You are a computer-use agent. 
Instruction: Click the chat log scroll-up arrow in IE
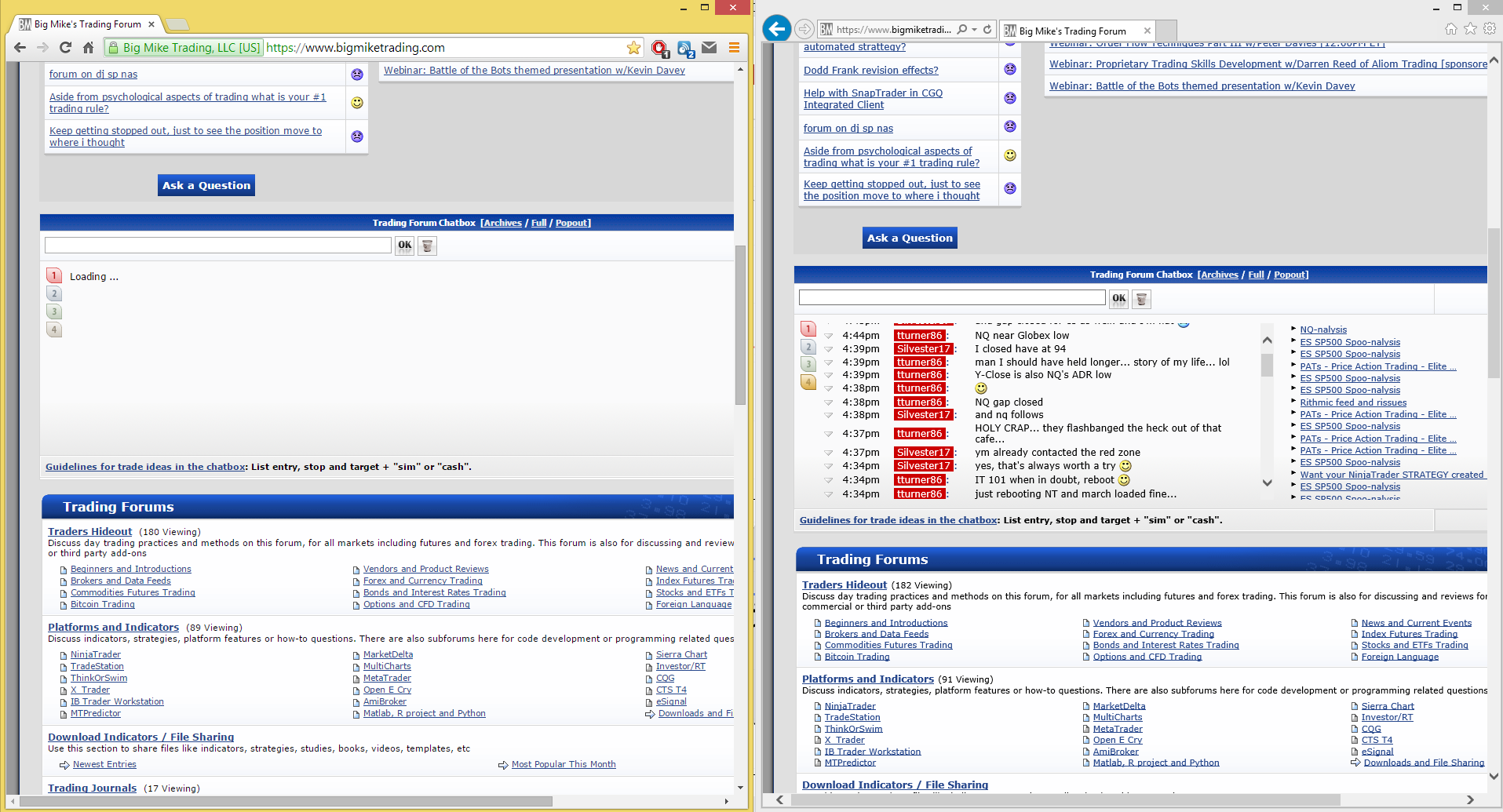1267,340
